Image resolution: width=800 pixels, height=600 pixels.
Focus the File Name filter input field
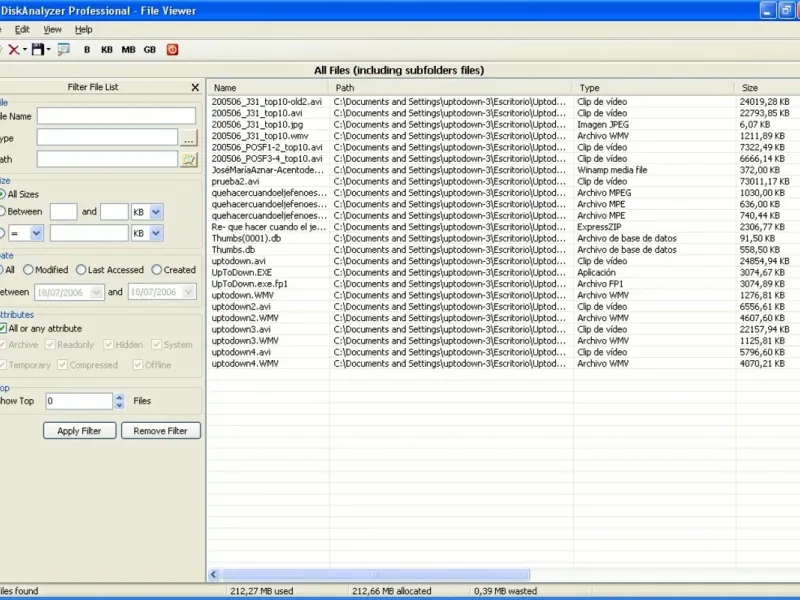coord(116,116)
